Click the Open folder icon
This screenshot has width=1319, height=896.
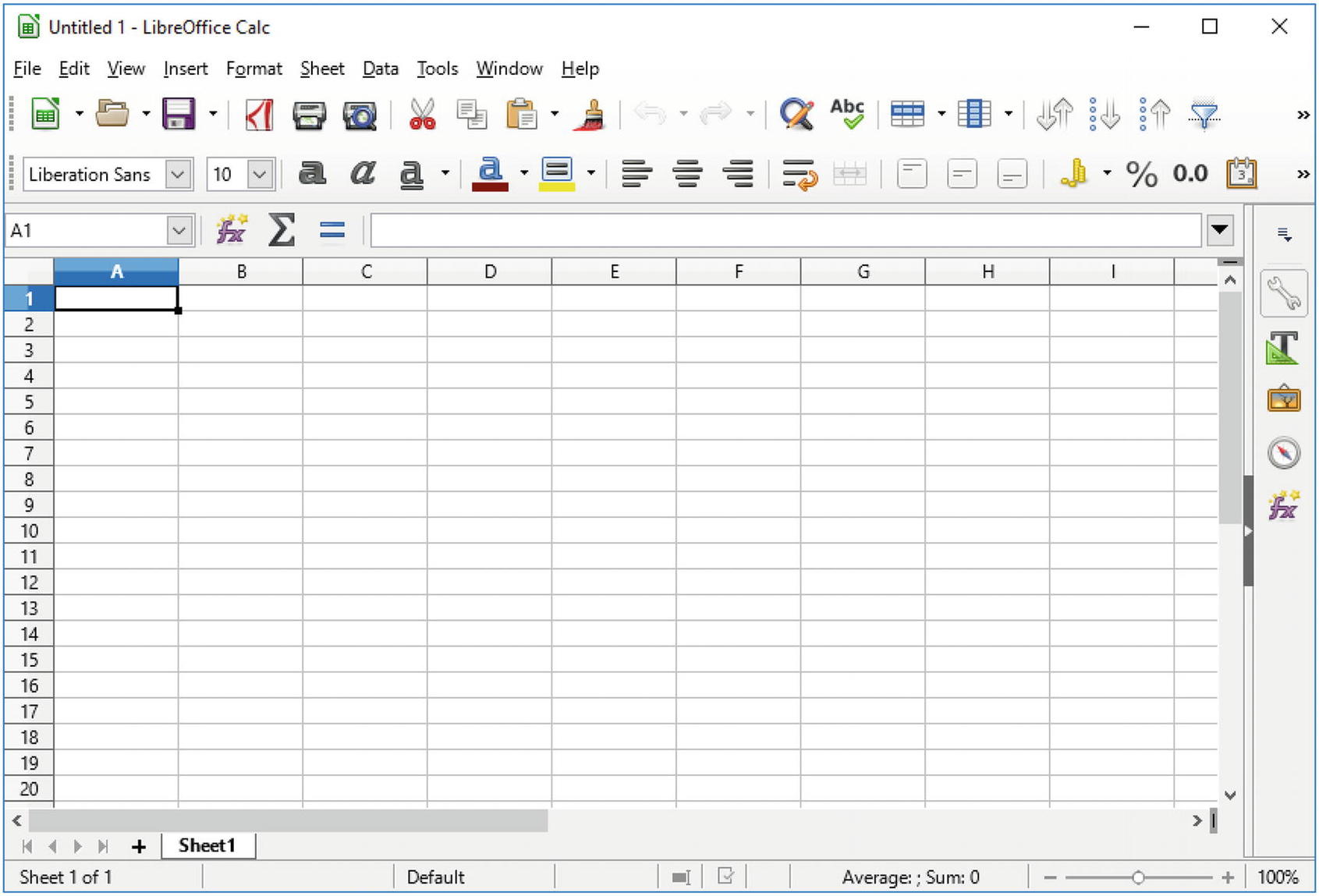[112, 114]
